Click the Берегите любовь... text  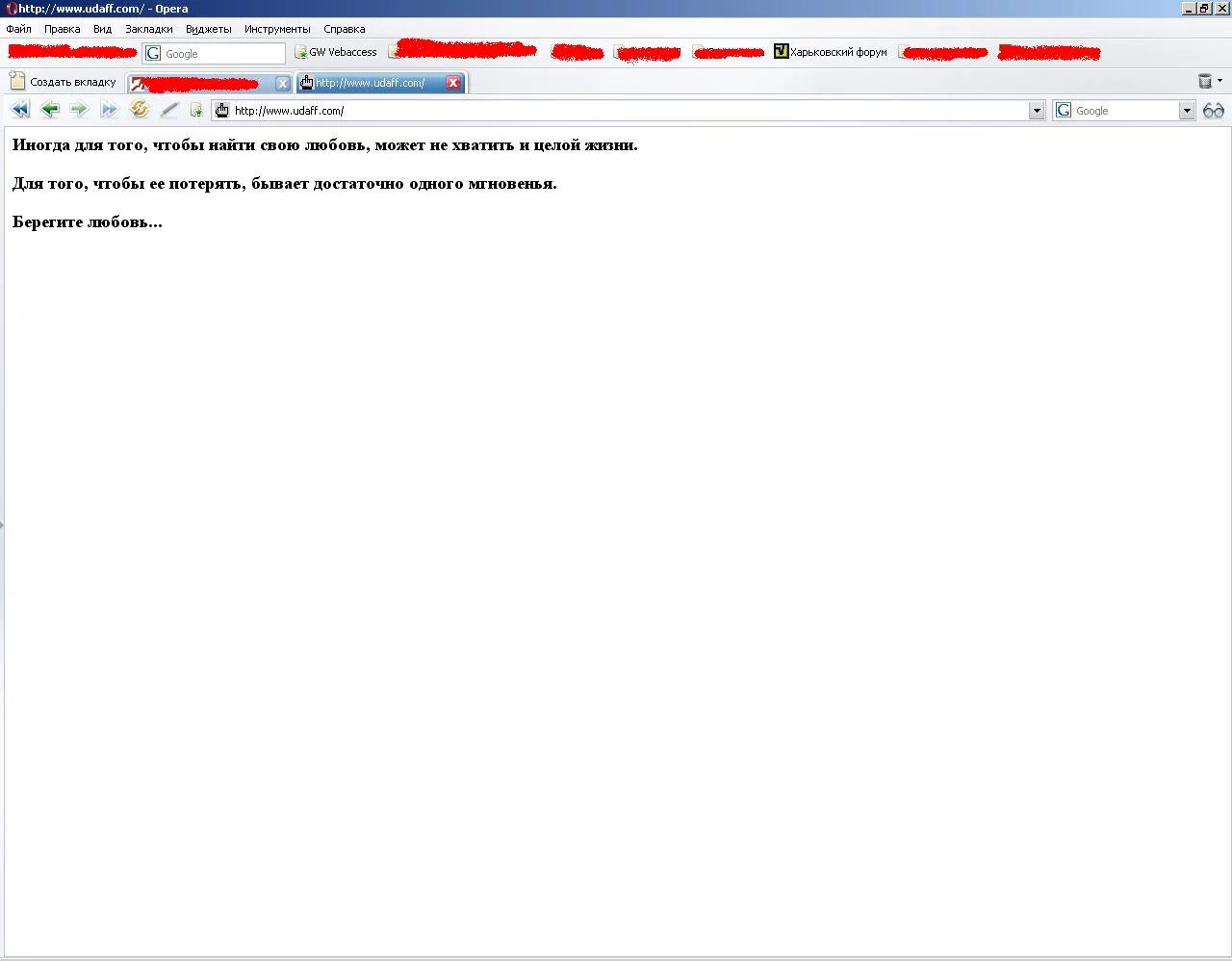tap(88, 222)
